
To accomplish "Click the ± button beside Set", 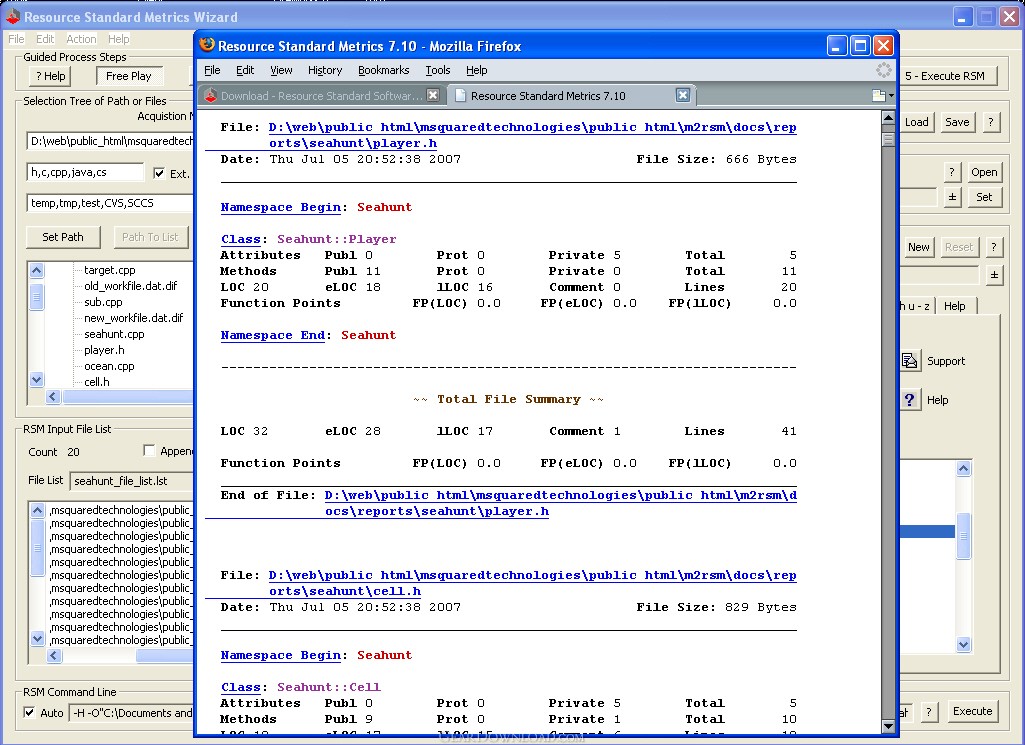I will pos(952,197).
